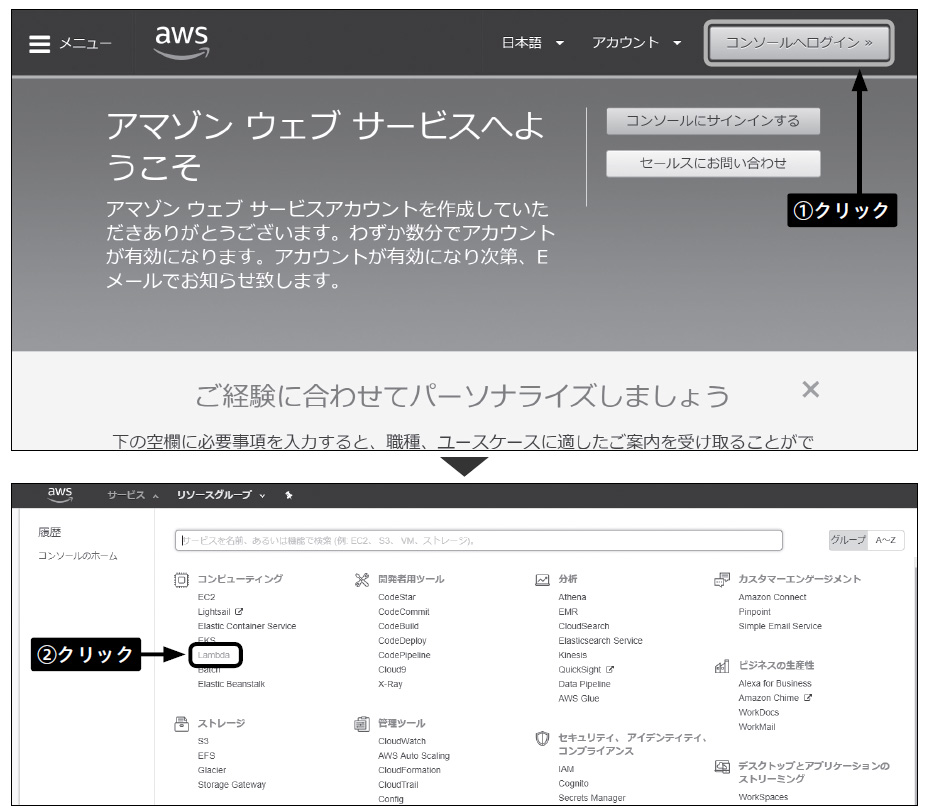
Task: Open the EFS service link
Action: point(206,756)
